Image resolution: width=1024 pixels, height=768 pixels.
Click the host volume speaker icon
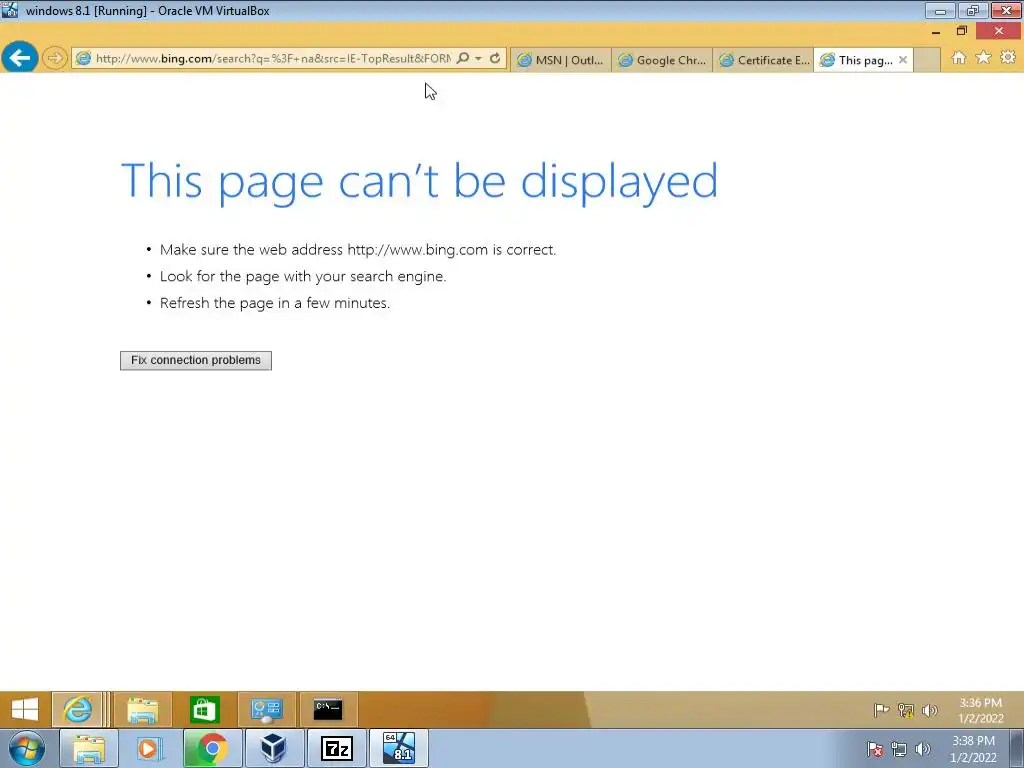(x=923, y=749)
